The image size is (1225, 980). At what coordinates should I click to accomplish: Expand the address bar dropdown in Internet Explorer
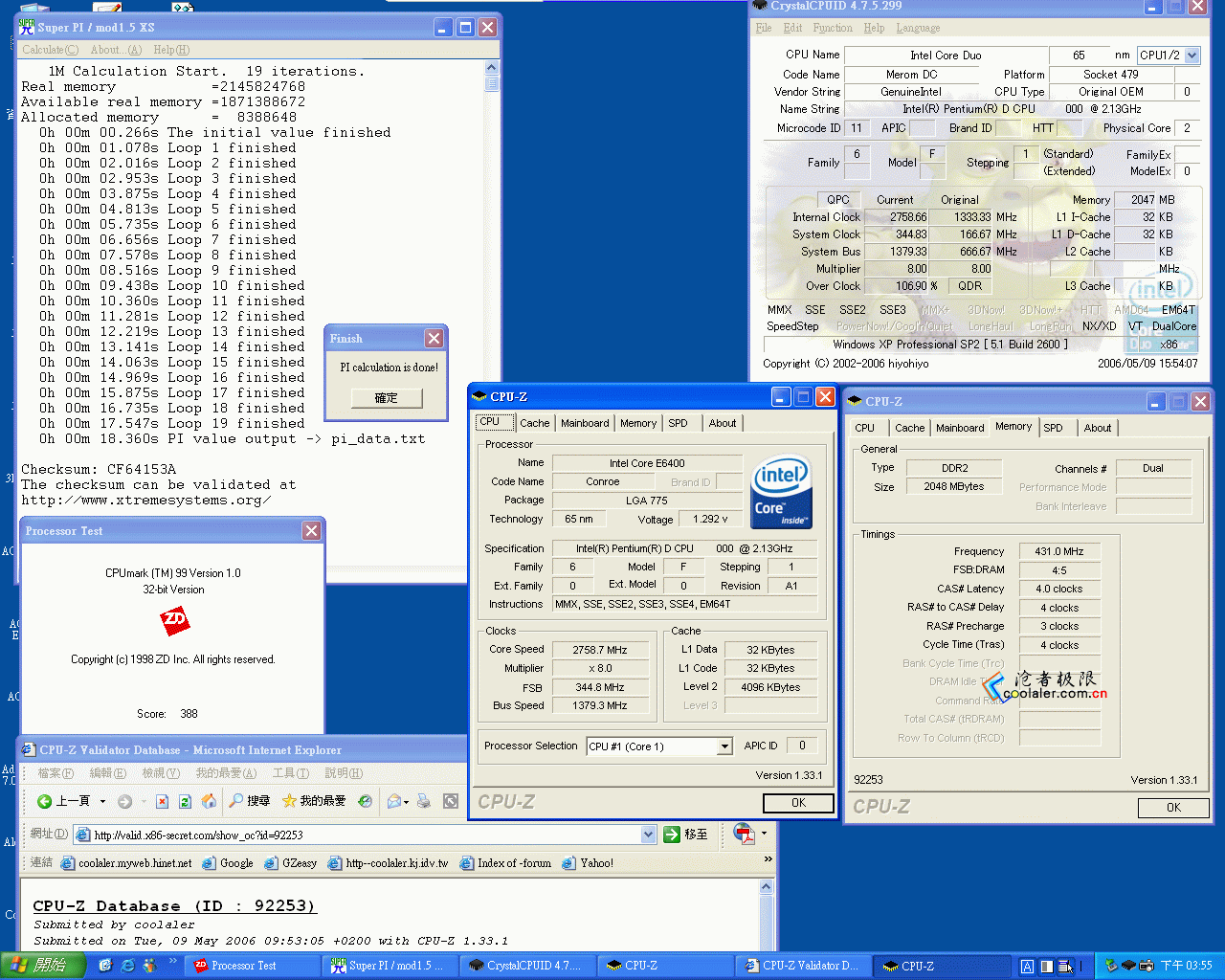coord(648,835)
